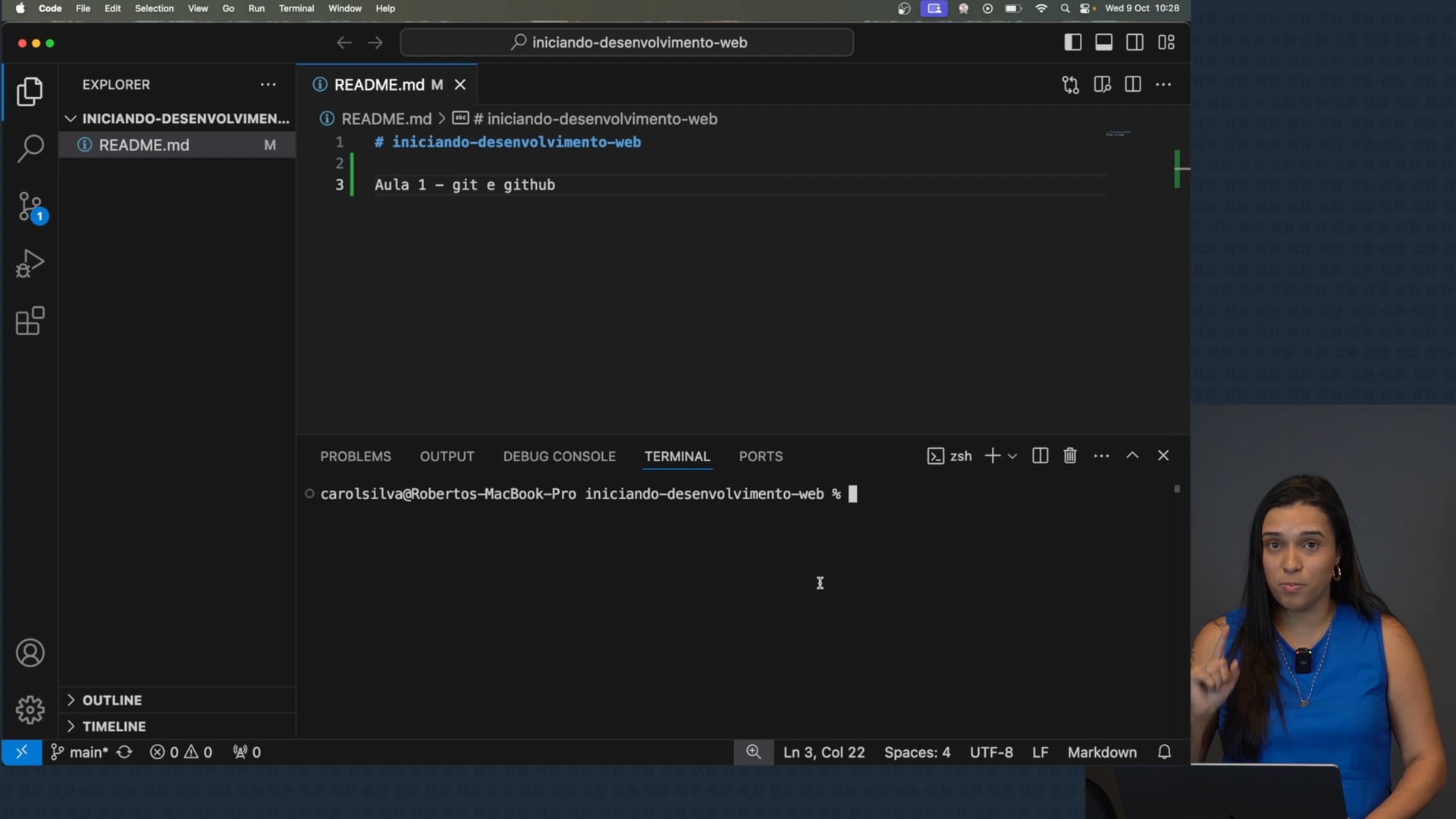Click the Split Editor Right icon
The image size is (1456, 819).
(x=1133, y=85)
